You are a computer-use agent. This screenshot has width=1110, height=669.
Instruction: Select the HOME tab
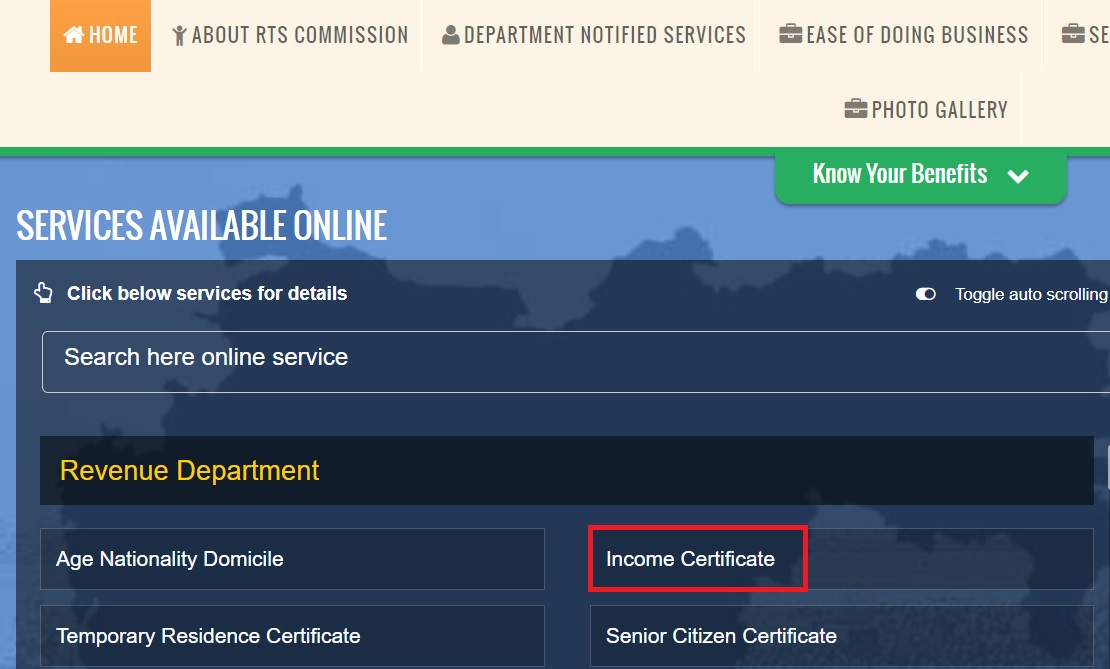[100, 35]
